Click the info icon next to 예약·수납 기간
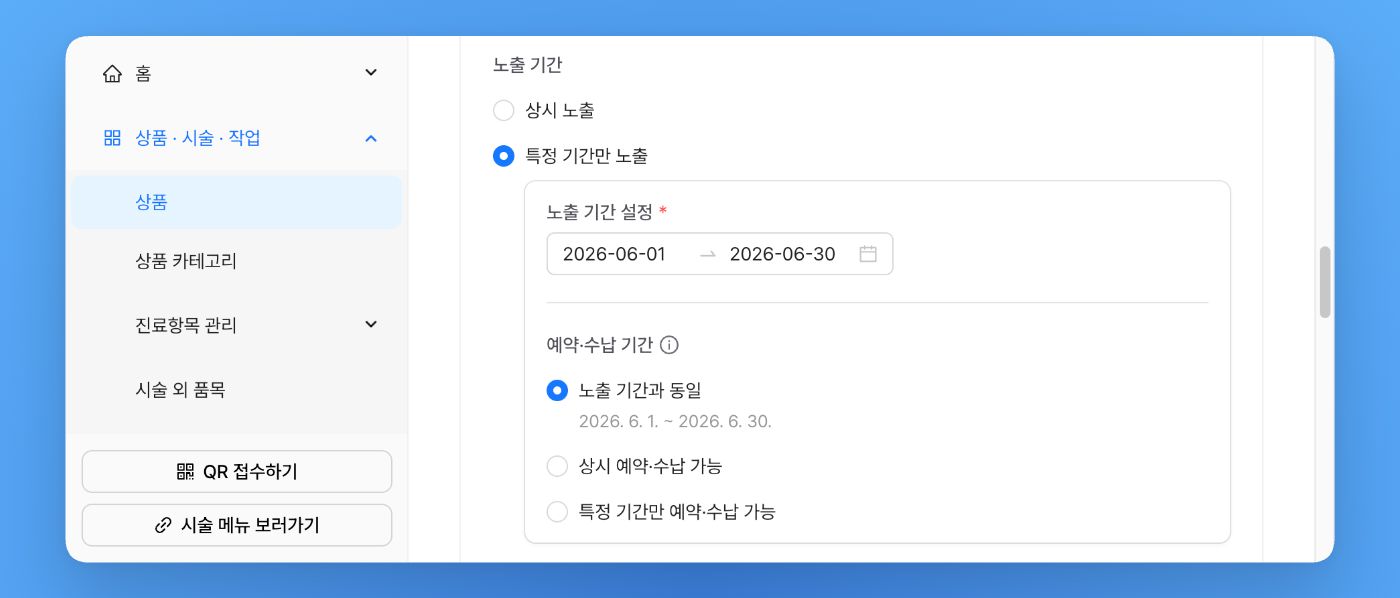The width and height of the screenshot is (1400, 598). (670, 345)
